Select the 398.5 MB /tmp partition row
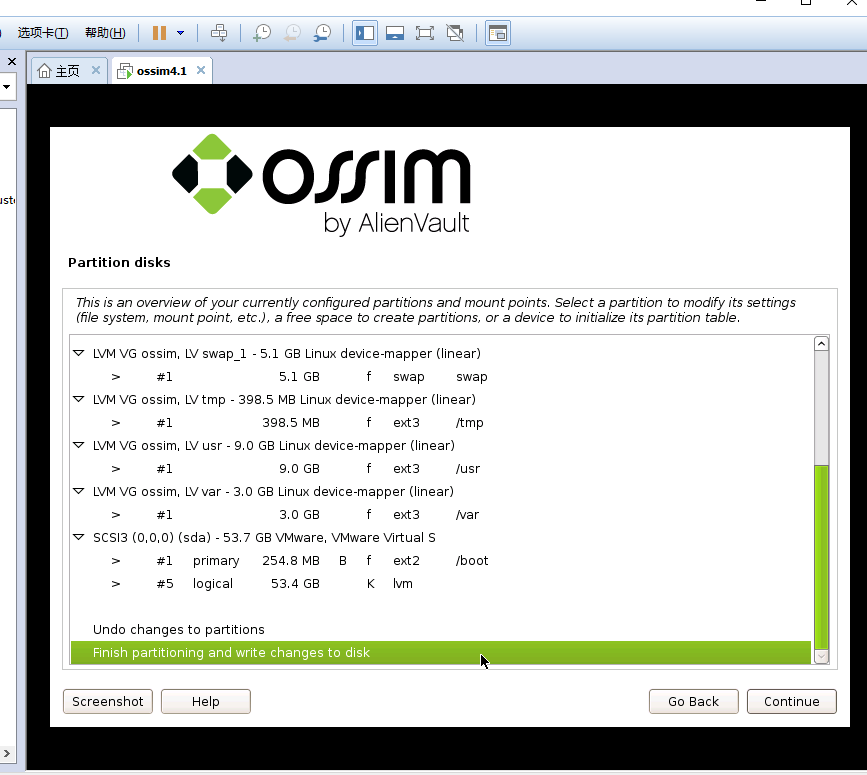This screenshot has height=775, width=867. [441, 422]
